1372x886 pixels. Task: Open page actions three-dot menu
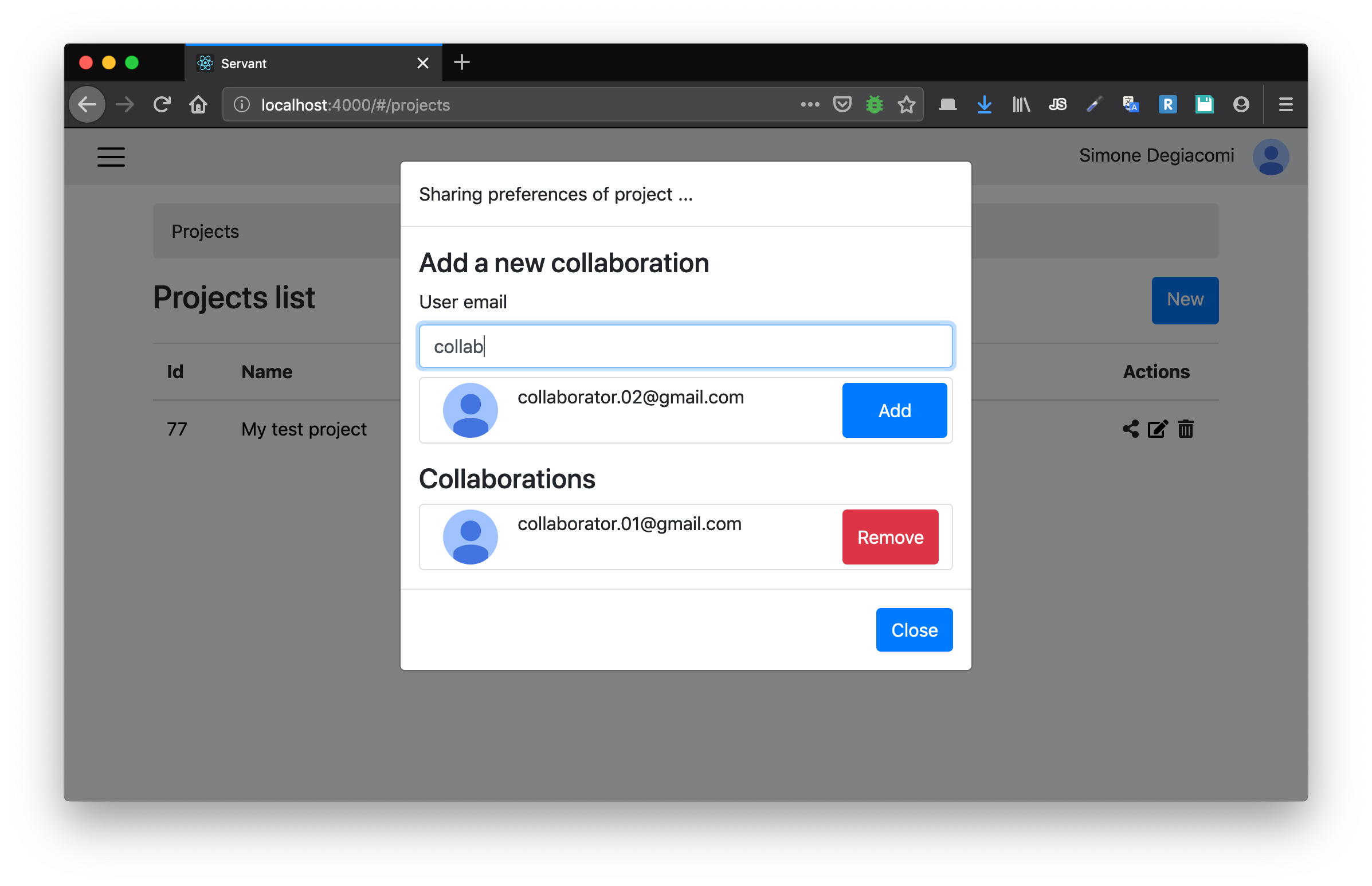pyautogui.click(x=810, y=105)
